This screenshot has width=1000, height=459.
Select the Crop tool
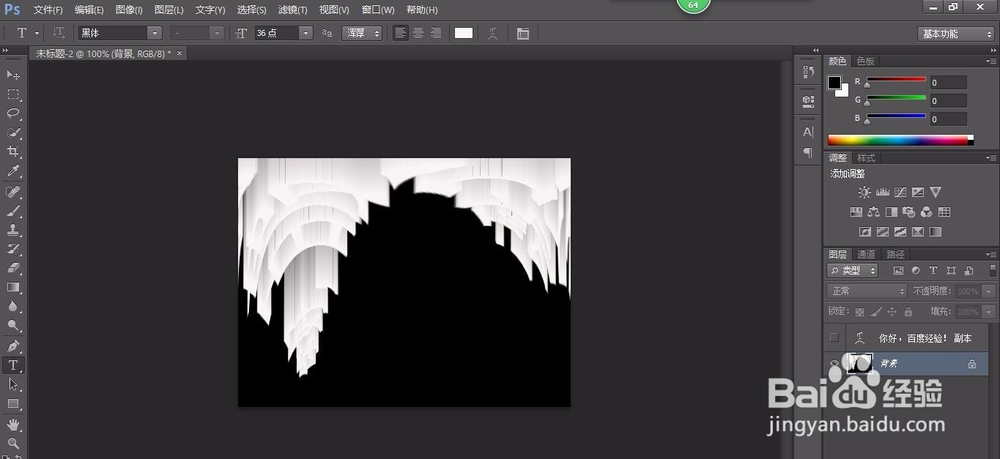[13, 152]
